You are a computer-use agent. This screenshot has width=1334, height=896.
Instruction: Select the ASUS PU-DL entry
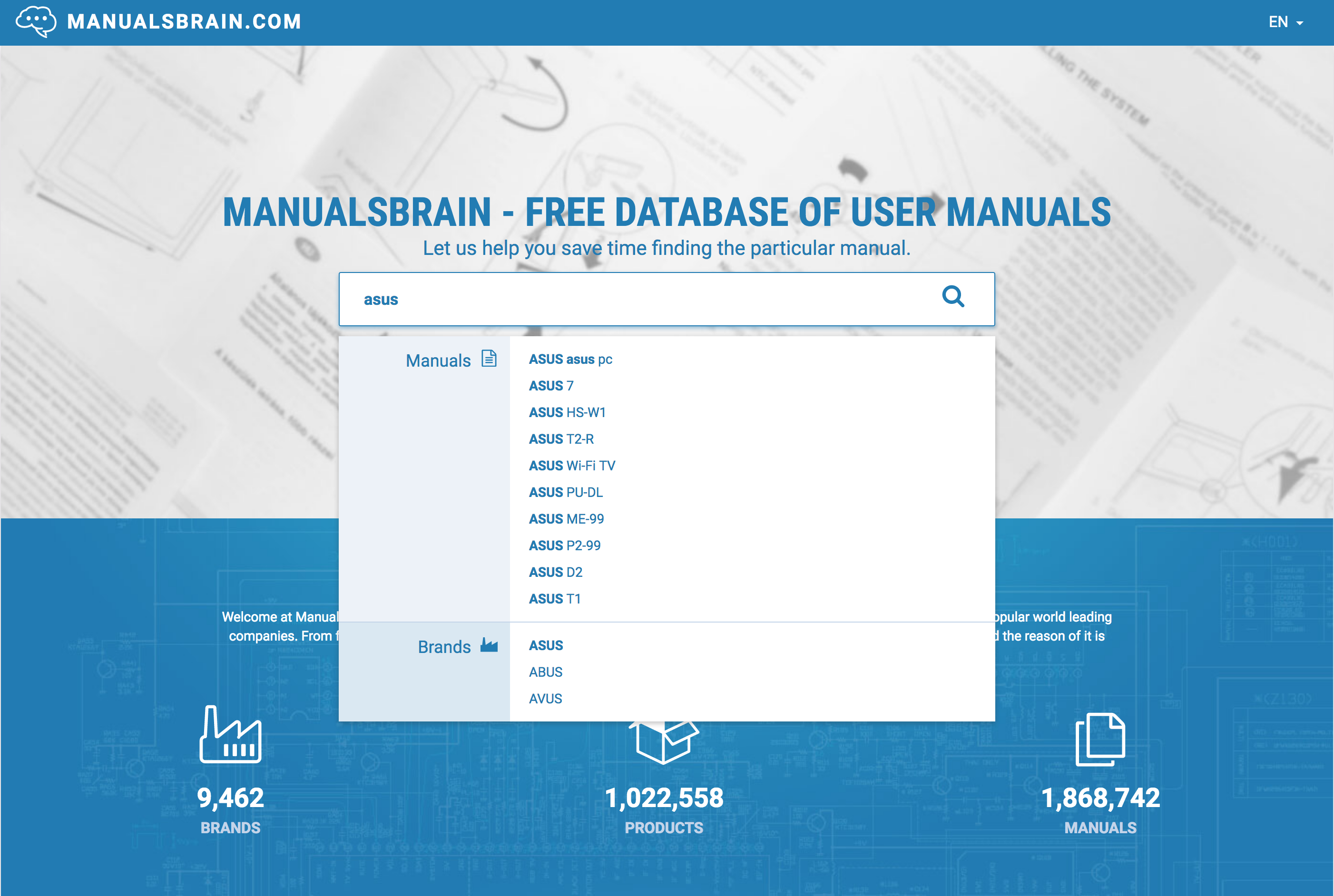click(565, 492)
